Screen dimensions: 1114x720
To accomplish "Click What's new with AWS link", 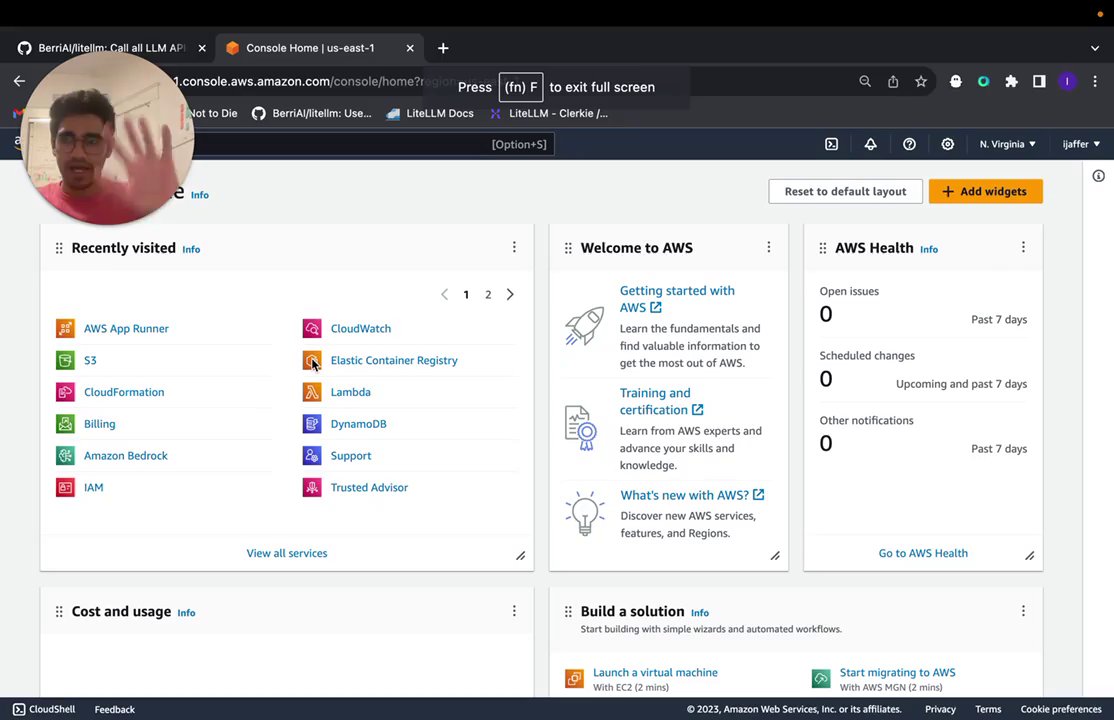I will click(x=692, y=495).
